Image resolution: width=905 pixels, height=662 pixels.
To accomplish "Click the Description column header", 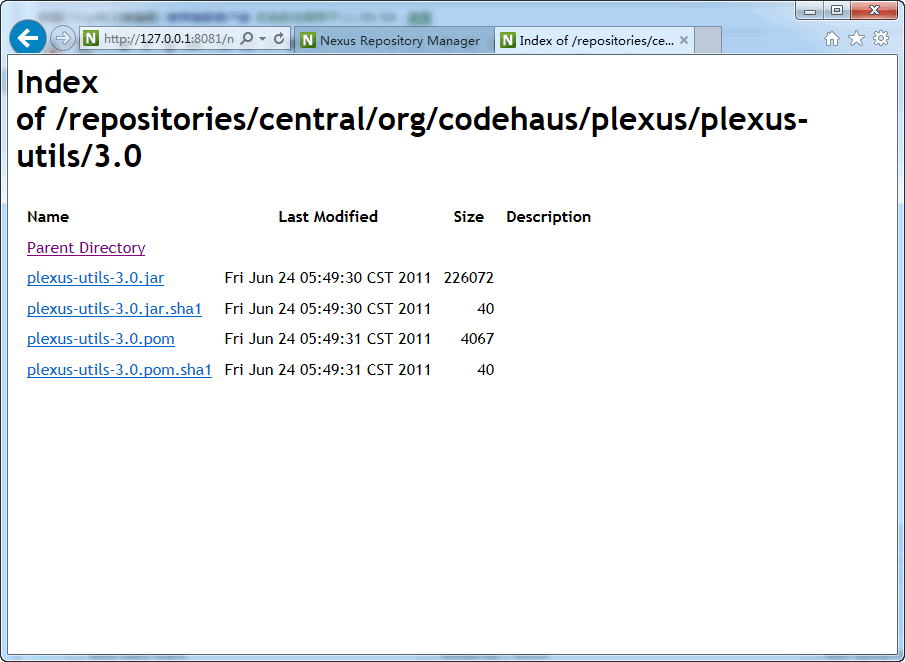I will click(x=548, y=217).
